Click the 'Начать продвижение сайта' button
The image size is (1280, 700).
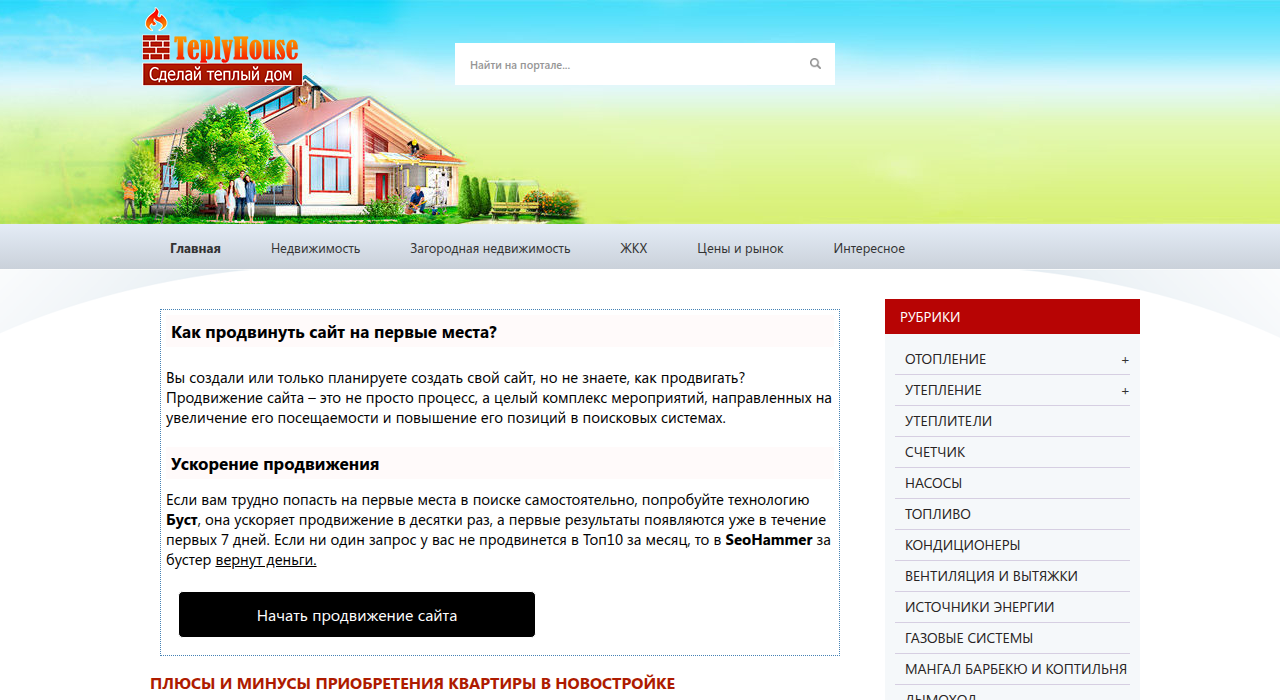pyautogui.click(x=357, y=615)
